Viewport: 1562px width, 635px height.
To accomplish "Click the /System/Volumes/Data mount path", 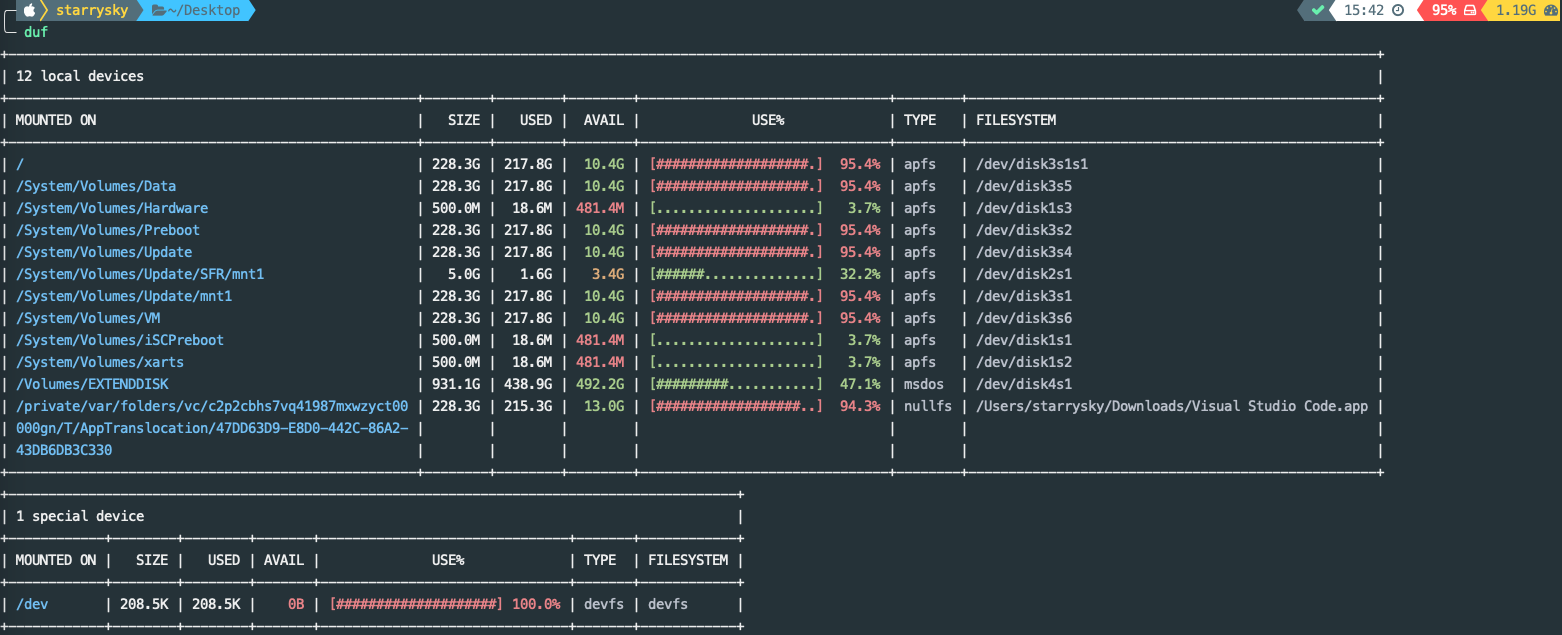I will (x=96, y=186).
